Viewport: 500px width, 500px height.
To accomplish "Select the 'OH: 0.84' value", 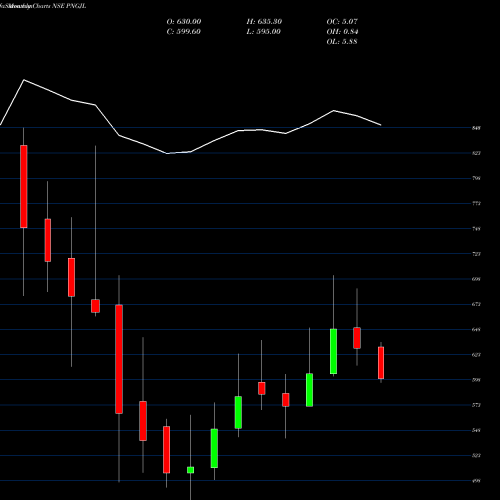I will 342,32.
